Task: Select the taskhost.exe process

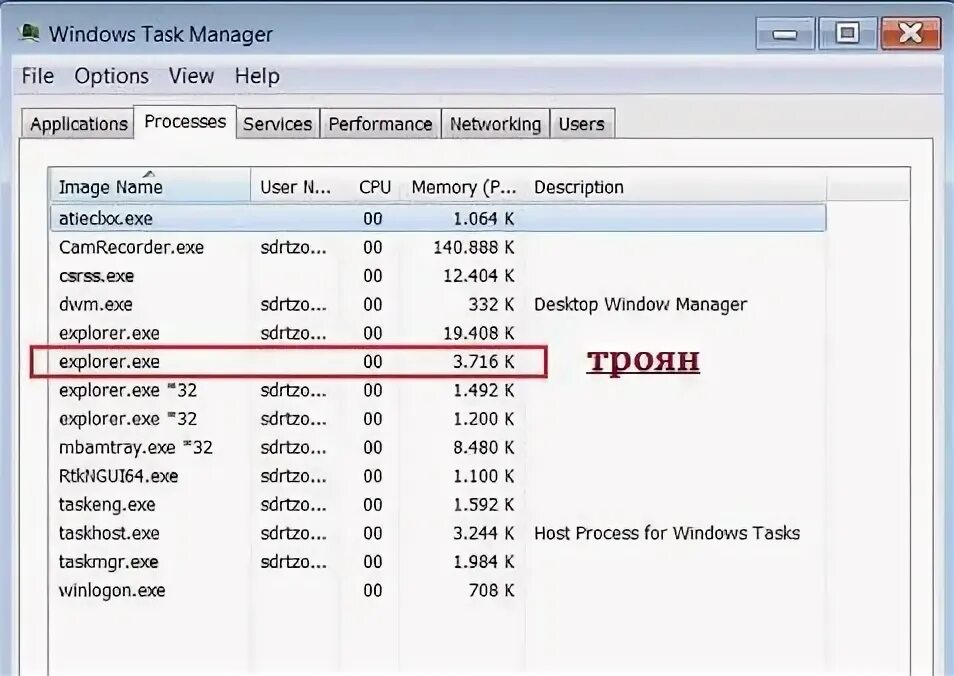Action: (437, 533)
